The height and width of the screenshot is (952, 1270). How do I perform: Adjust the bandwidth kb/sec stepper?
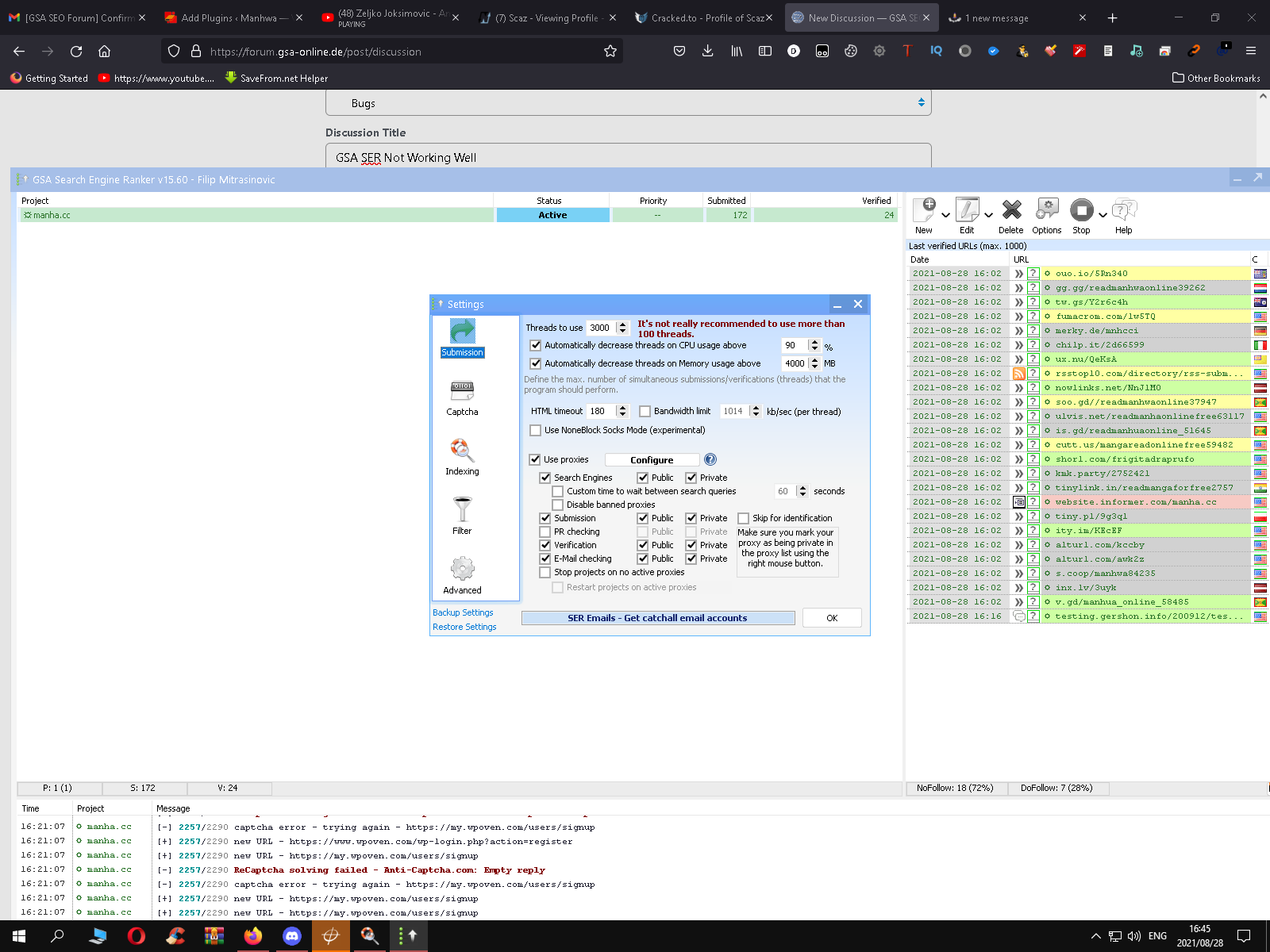pos(756,411)
